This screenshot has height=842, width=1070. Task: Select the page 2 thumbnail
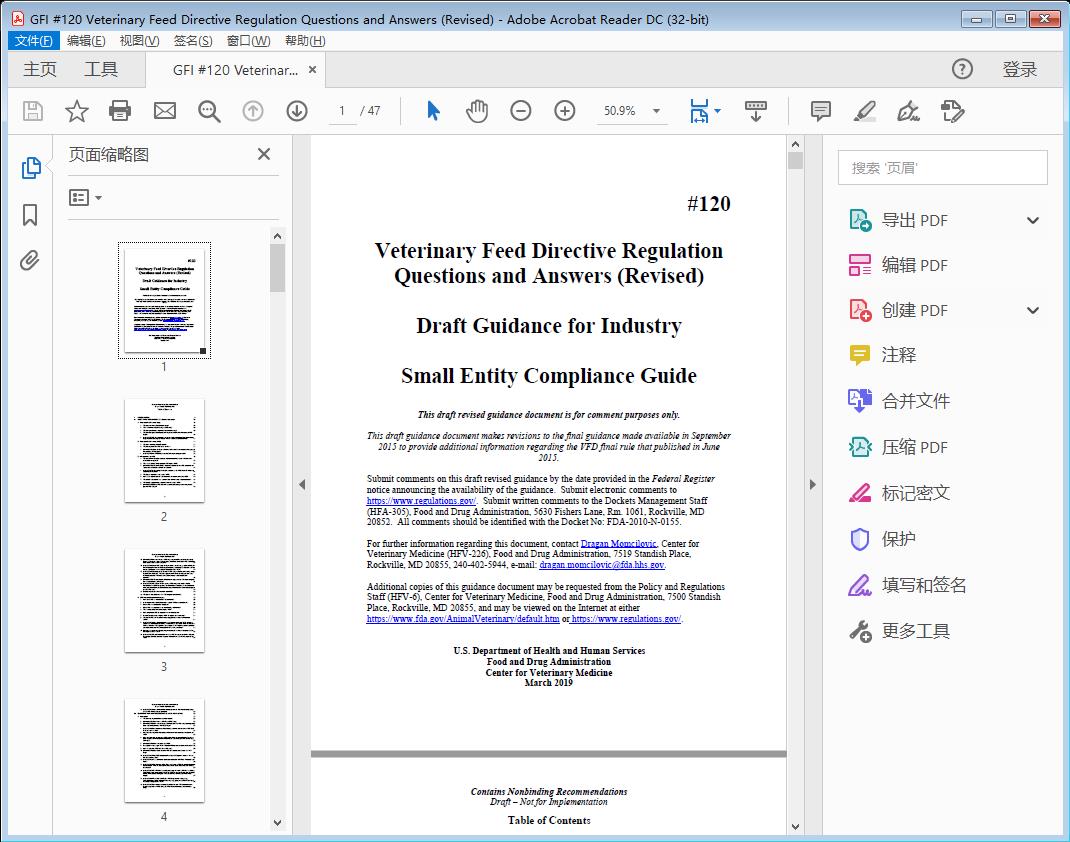[164, 451]
